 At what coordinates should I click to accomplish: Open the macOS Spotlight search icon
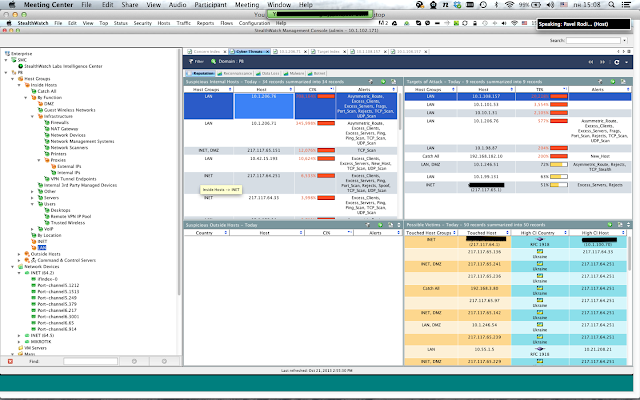click(x=611, y=5)
